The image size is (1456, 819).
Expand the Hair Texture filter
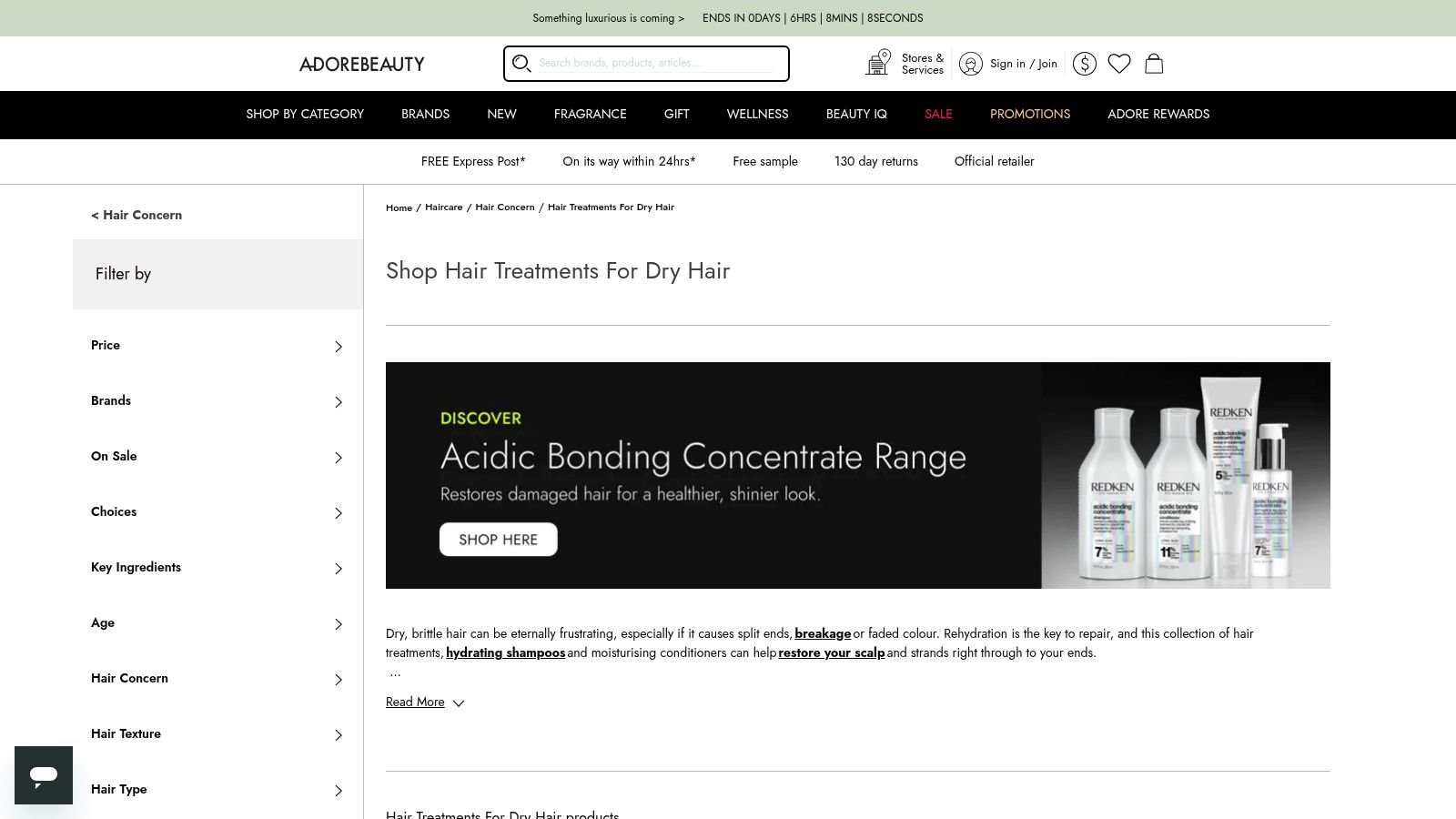217,734
